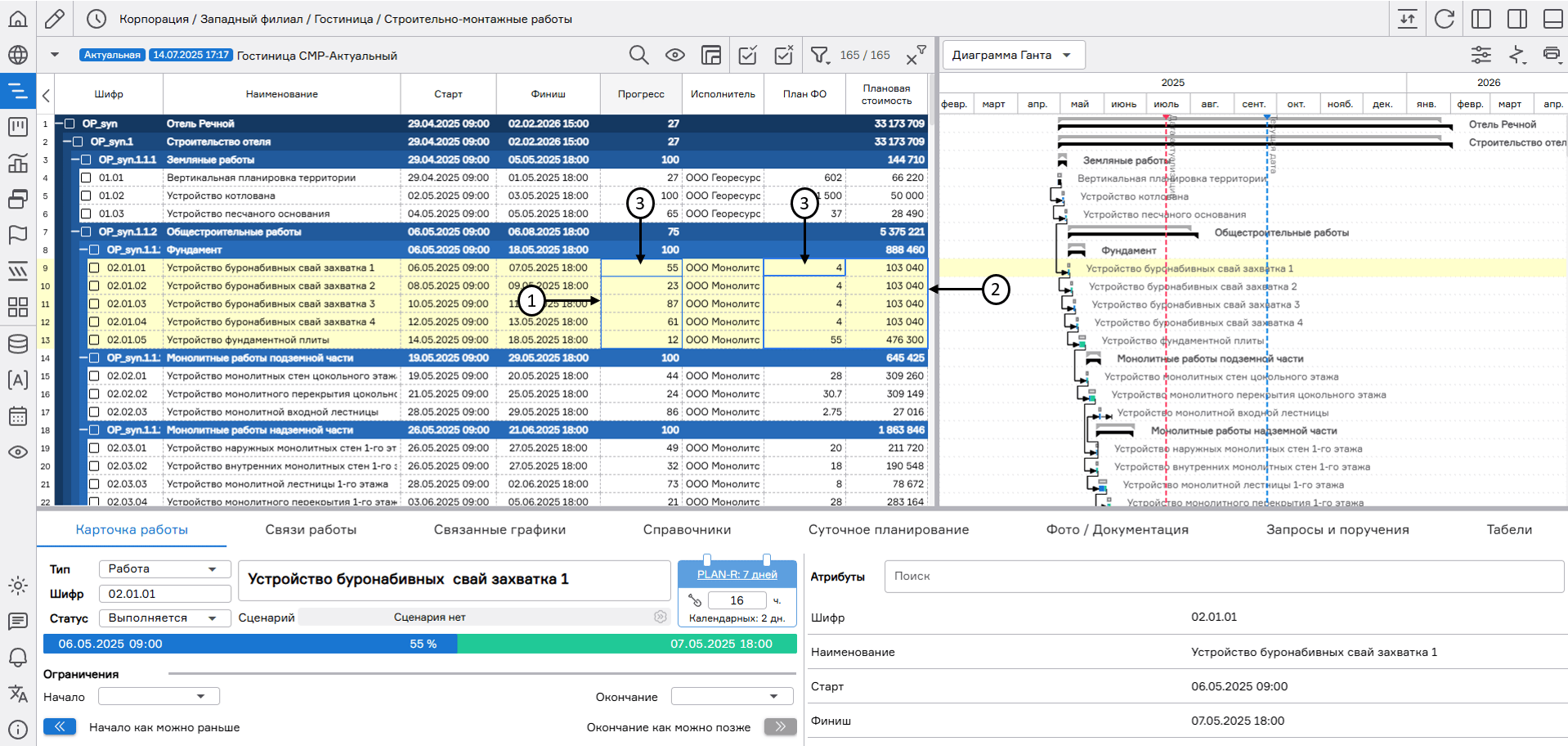This screenshot has width=1568, height=746.
Task: Click the filter funnel icon
Action: 818,55
